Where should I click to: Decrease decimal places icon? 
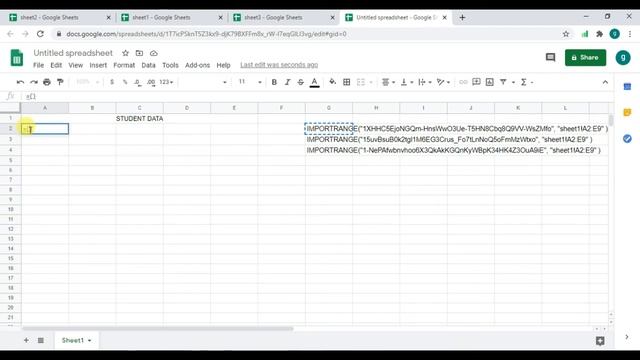click(x=138, y=82)
